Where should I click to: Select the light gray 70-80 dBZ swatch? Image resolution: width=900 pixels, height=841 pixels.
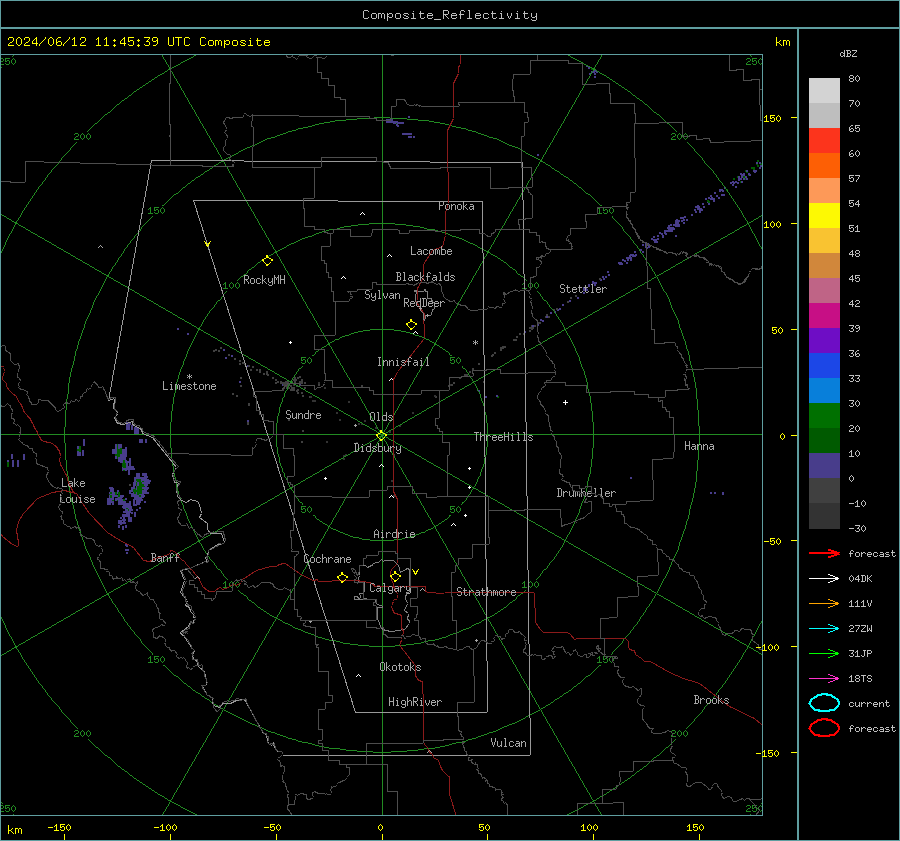[824, 91]
